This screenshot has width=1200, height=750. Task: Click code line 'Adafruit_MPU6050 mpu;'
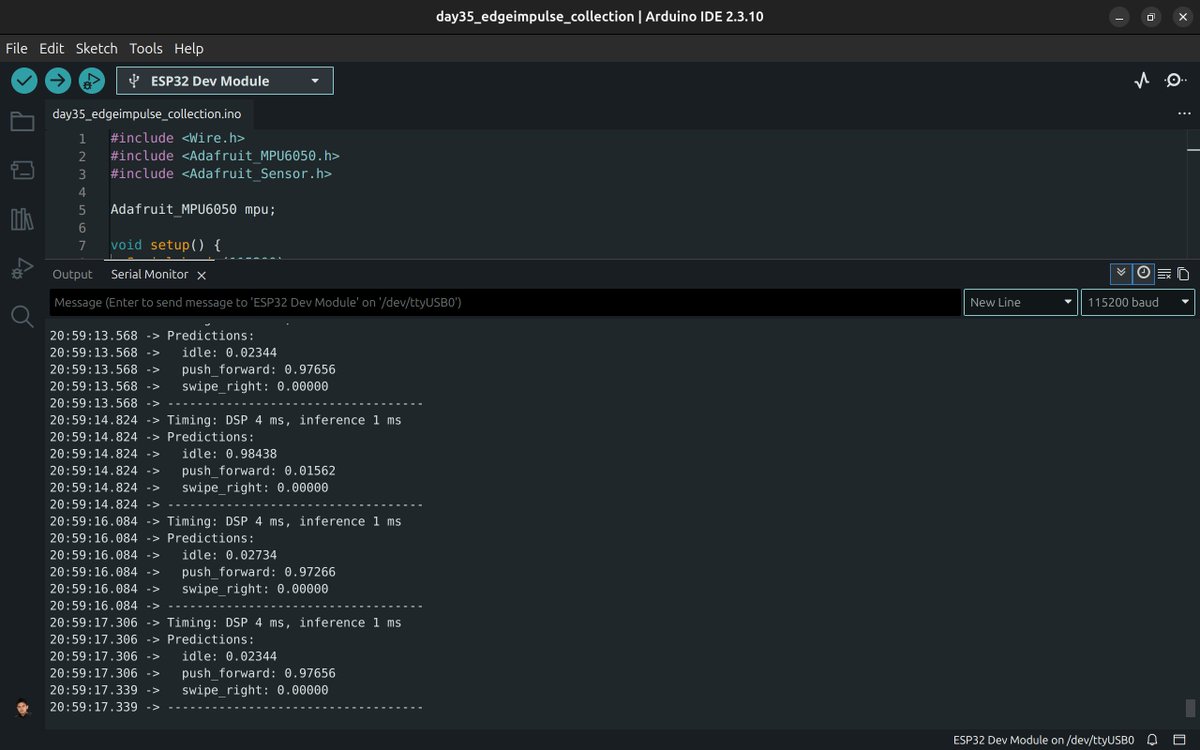pos(192,210)
